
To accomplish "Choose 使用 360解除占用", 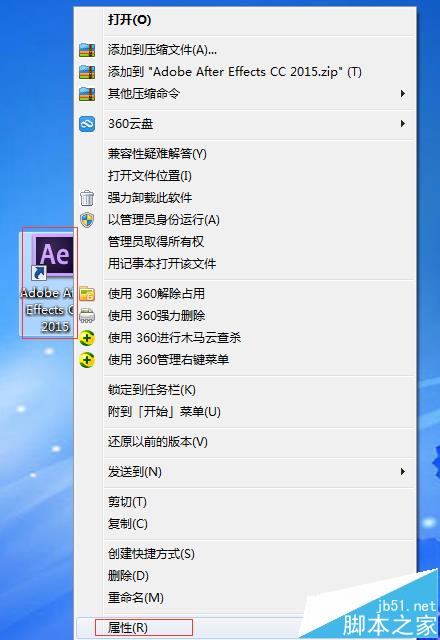I will point(245,294).
